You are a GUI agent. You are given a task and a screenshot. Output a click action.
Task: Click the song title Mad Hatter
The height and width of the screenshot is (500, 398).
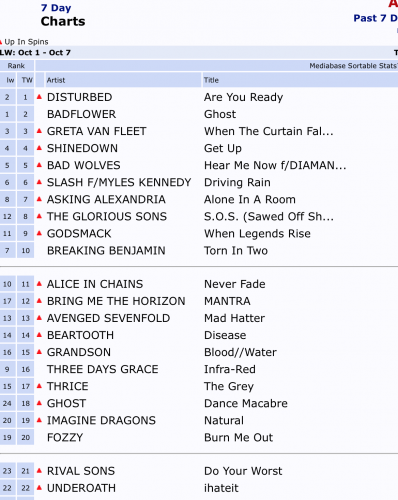pos(235,318)
